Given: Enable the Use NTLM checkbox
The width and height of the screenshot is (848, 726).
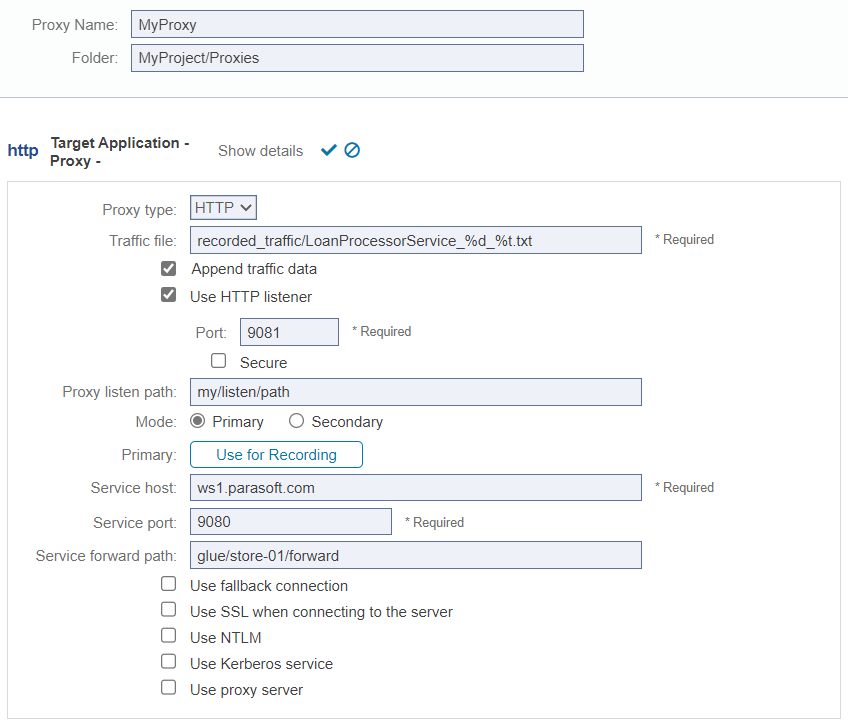Looking at the screenshot, I should click(168, 636).
